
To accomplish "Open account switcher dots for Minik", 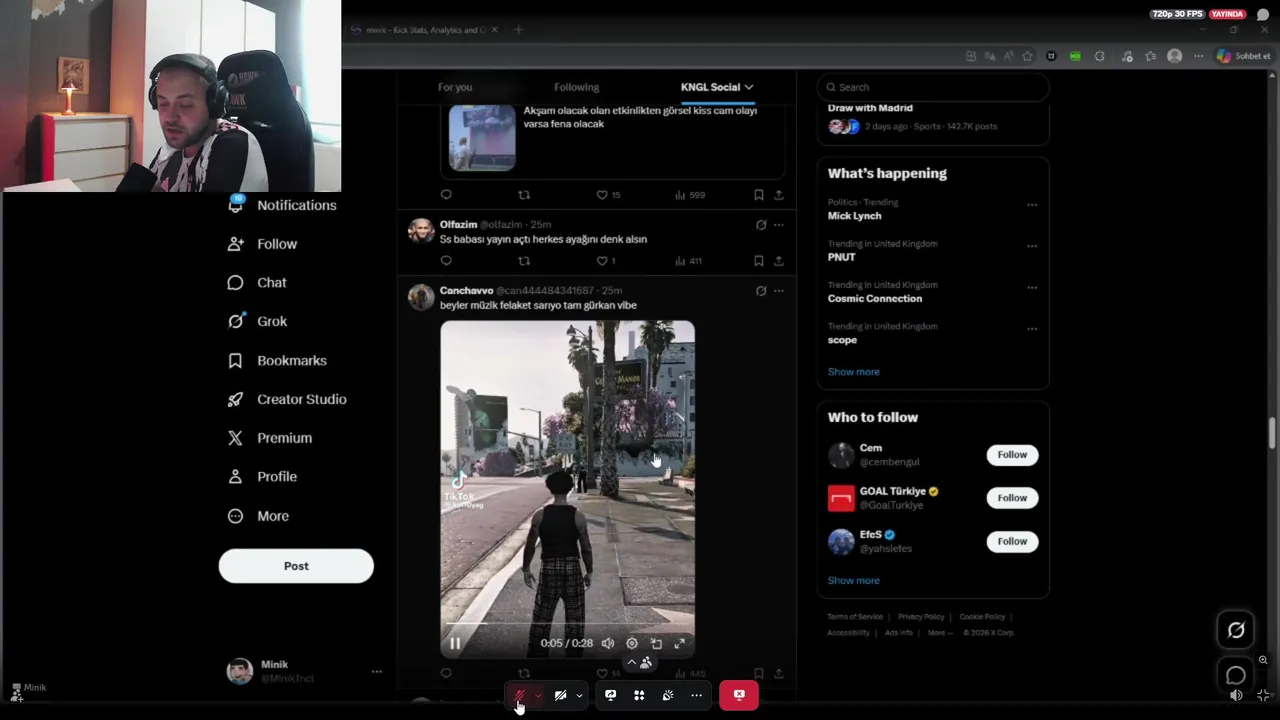I will point(377,672).
